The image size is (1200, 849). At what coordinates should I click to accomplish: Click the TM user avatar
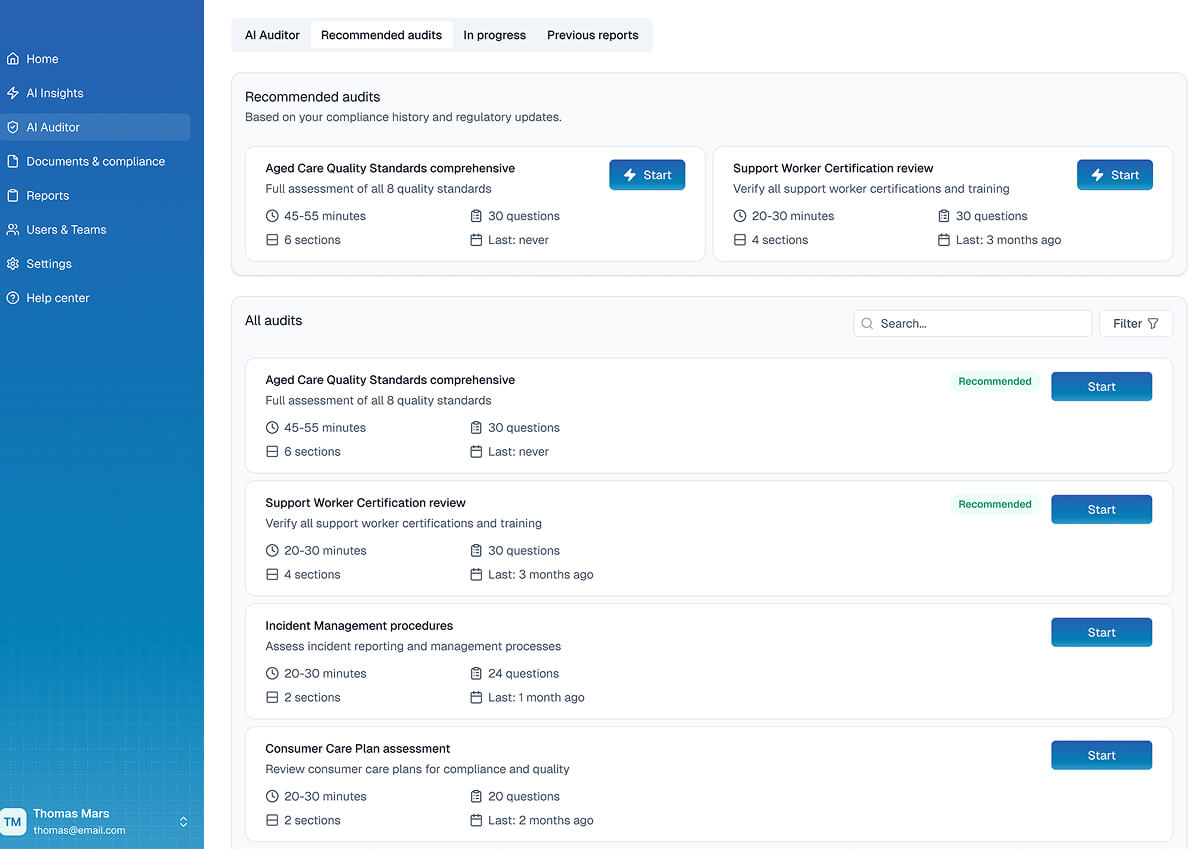point(13,822)
